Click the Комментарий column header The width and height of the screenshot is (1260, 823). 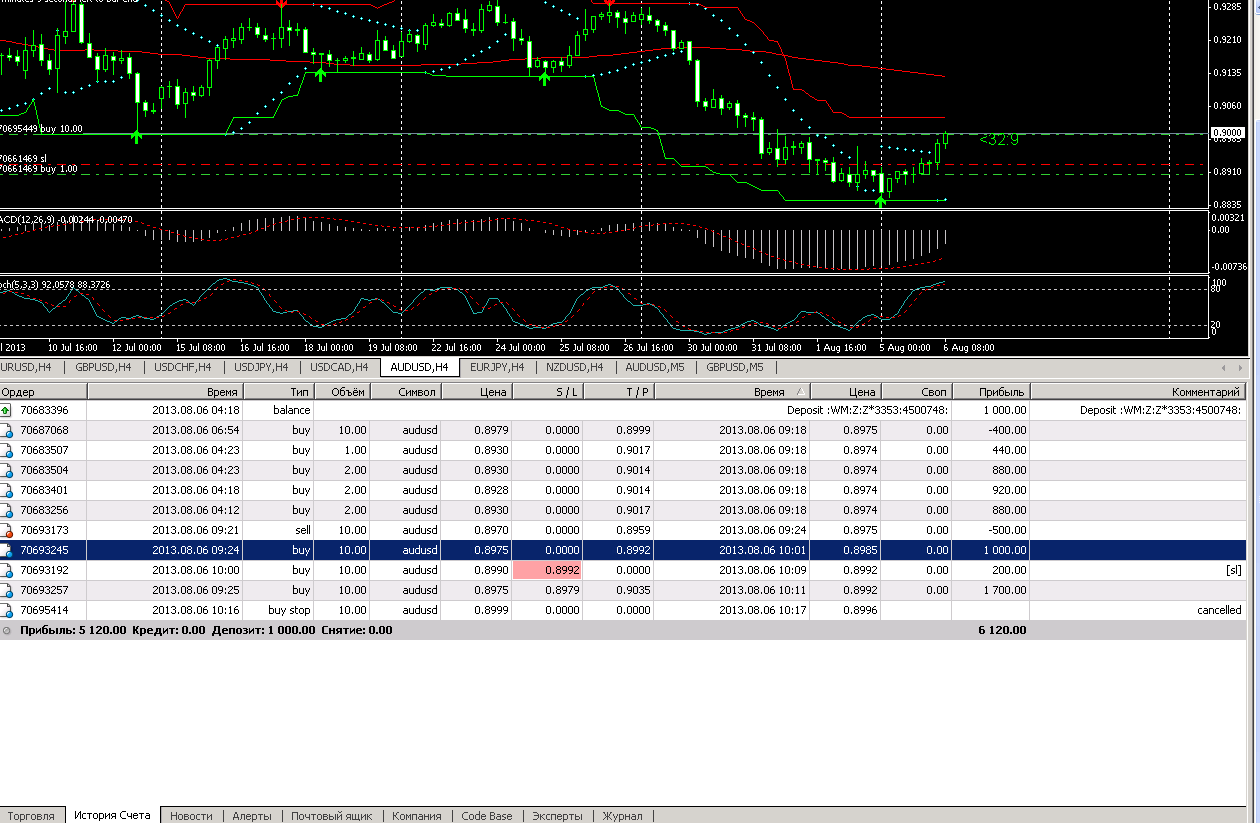point(1138,392)
